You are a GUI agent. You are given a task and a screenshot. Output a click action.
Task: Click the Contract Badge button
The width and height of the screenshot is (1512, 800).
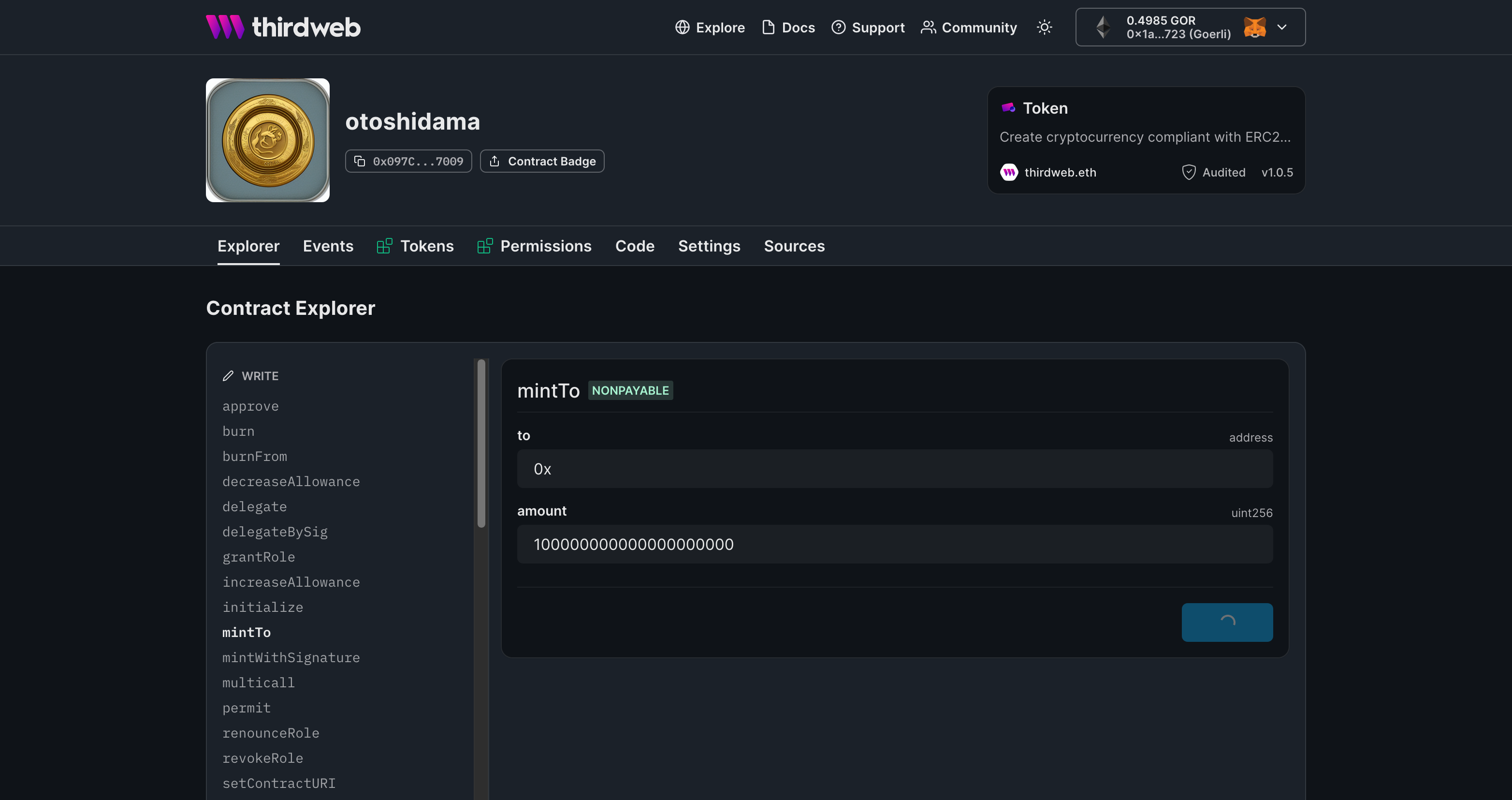click(542, 161)
